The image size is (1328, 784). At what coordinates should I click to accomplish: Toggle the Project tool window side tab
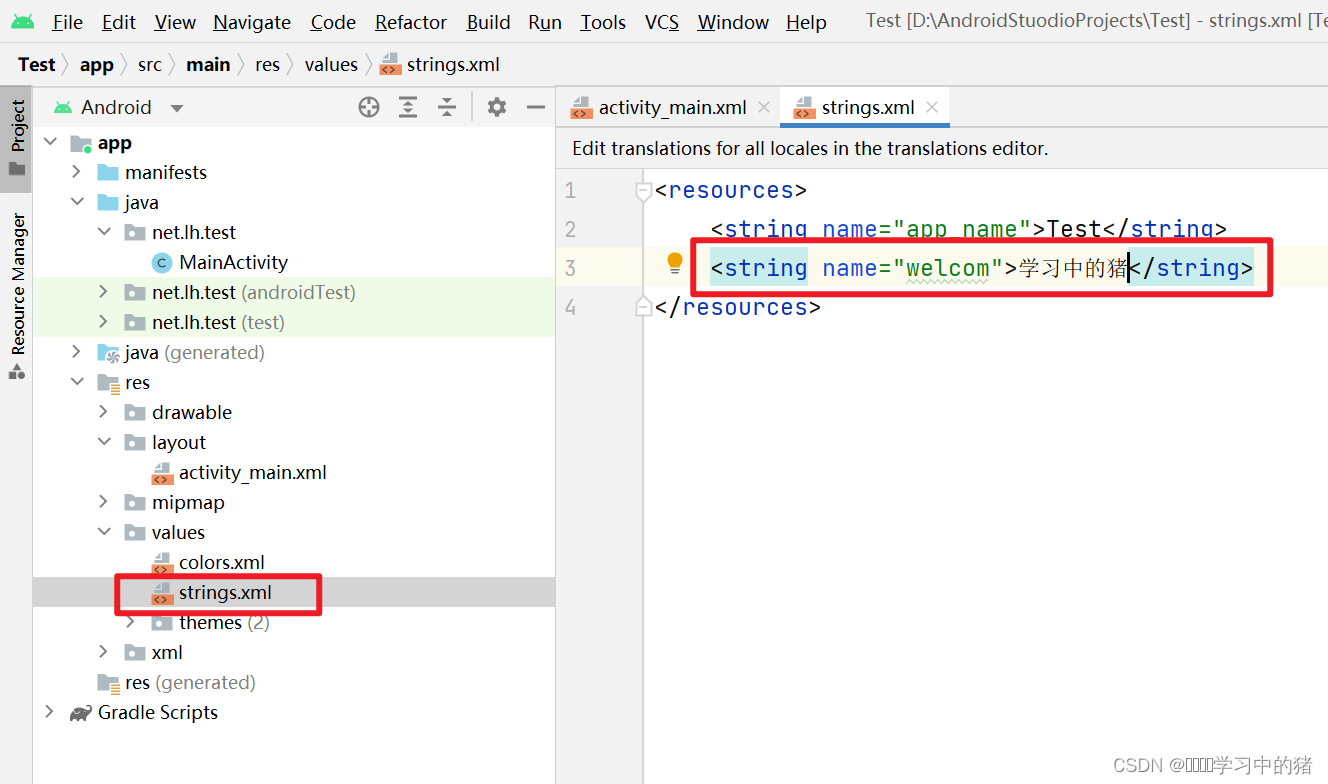click(x=17, y=138)
